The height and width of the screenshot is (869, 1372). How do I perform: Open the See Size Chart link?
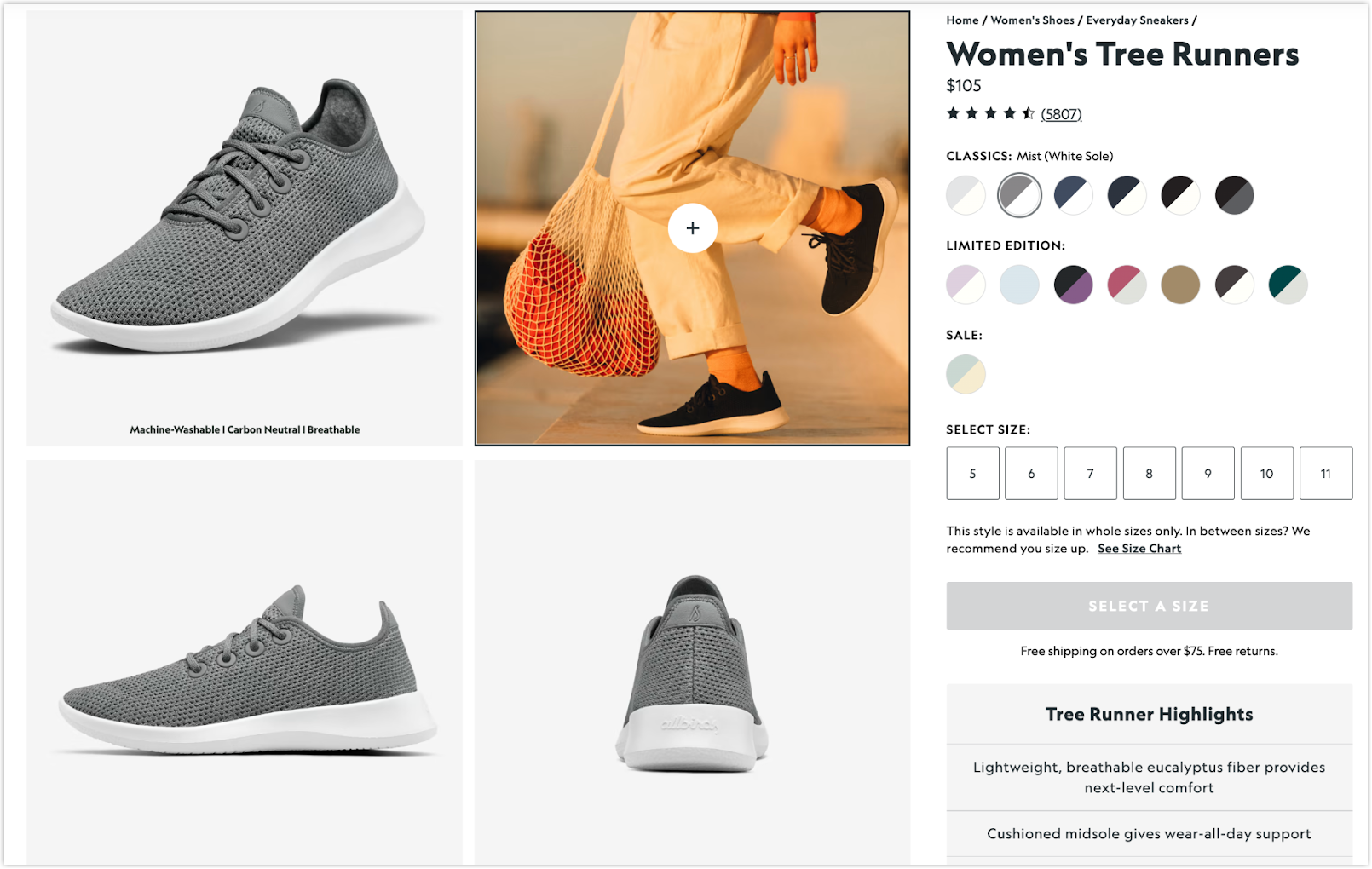(x=1139, y=548)
